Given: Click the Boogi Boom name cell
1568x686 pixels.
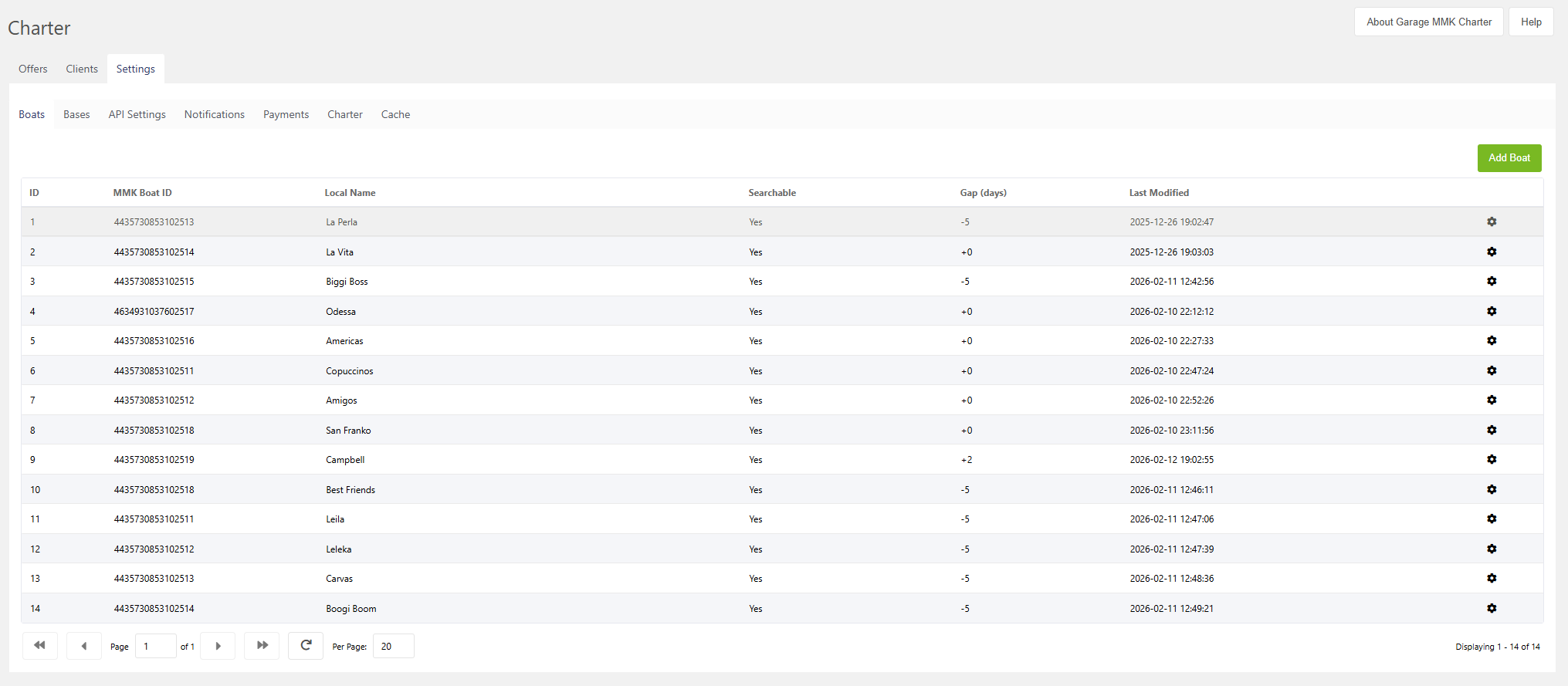Looking at the screenshot, I should pyautogui.click(x=351, y=609).
